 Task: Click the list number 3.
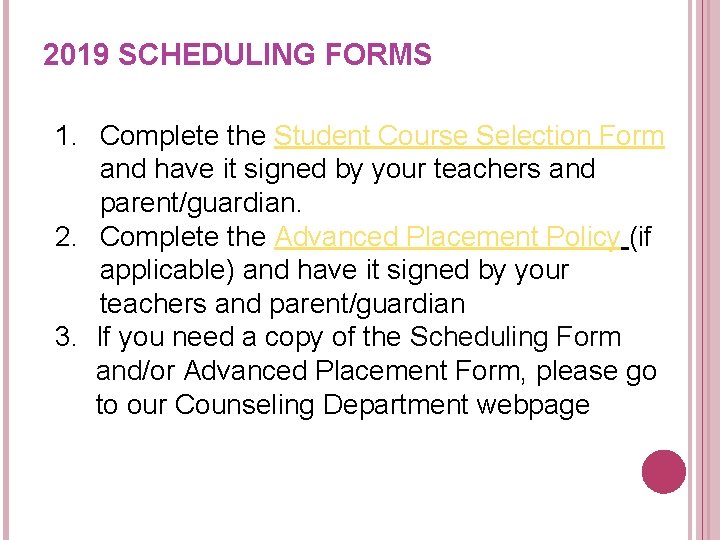(x=65, y=337)
